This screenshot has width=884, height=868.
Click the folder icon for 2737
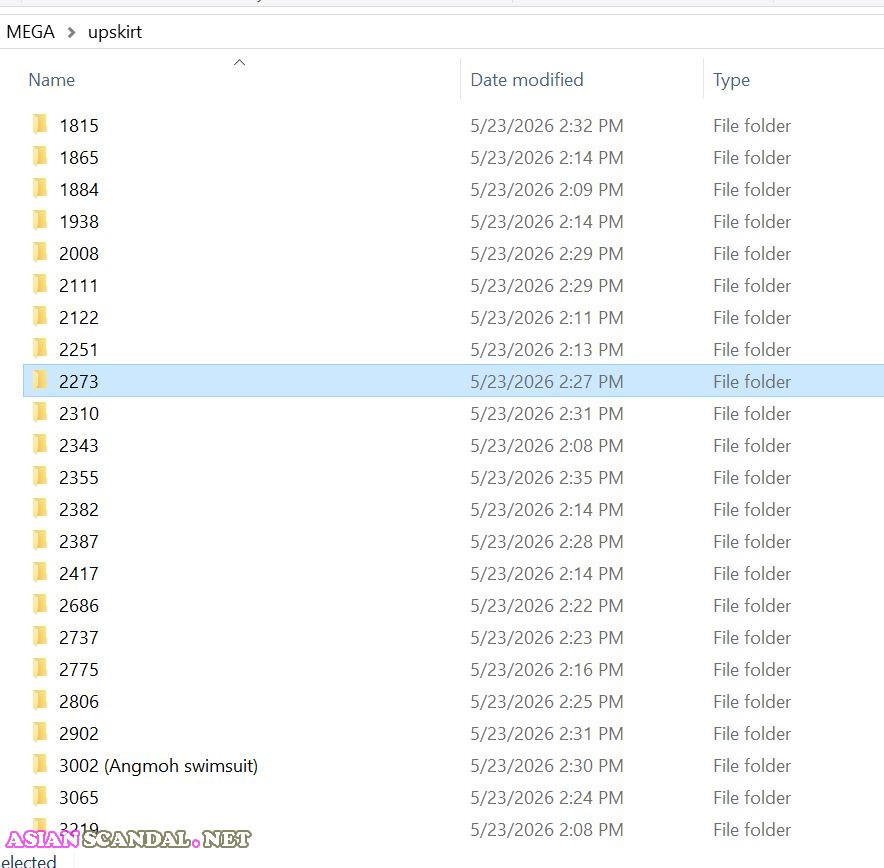(40, 636)
